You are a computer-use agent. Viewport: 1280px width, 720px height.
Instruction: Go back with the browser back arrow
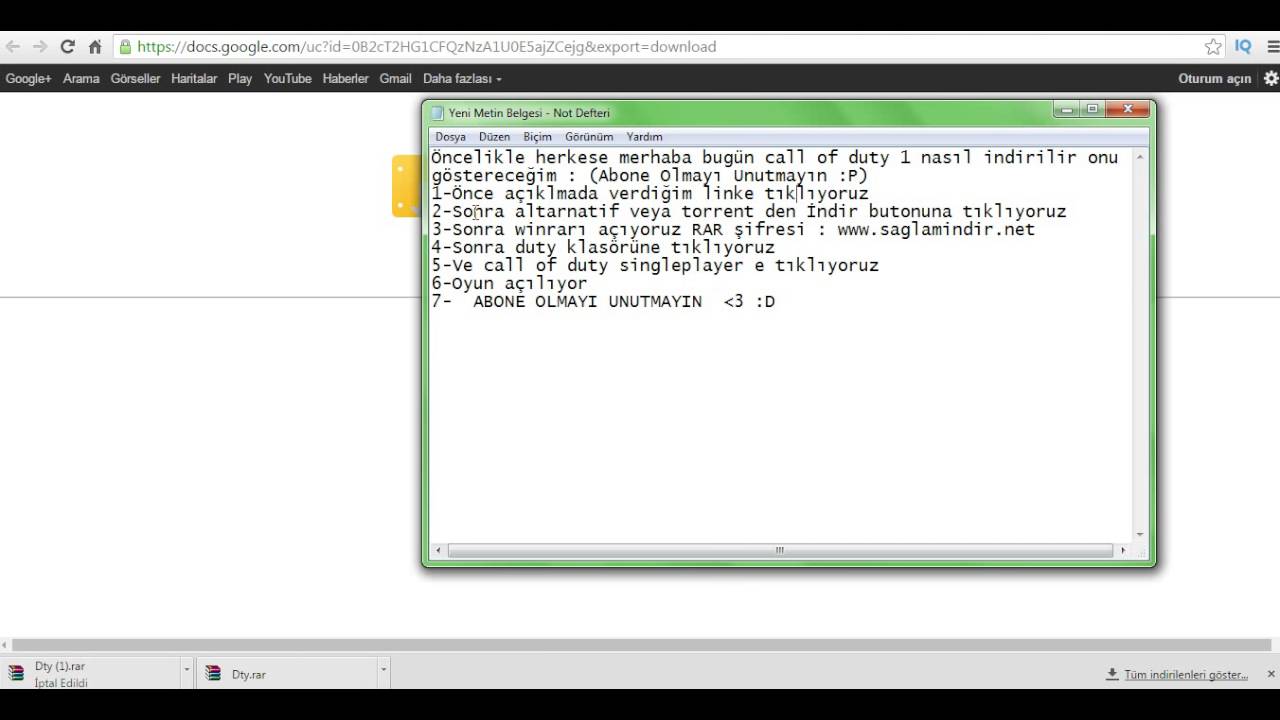[12, 46]
